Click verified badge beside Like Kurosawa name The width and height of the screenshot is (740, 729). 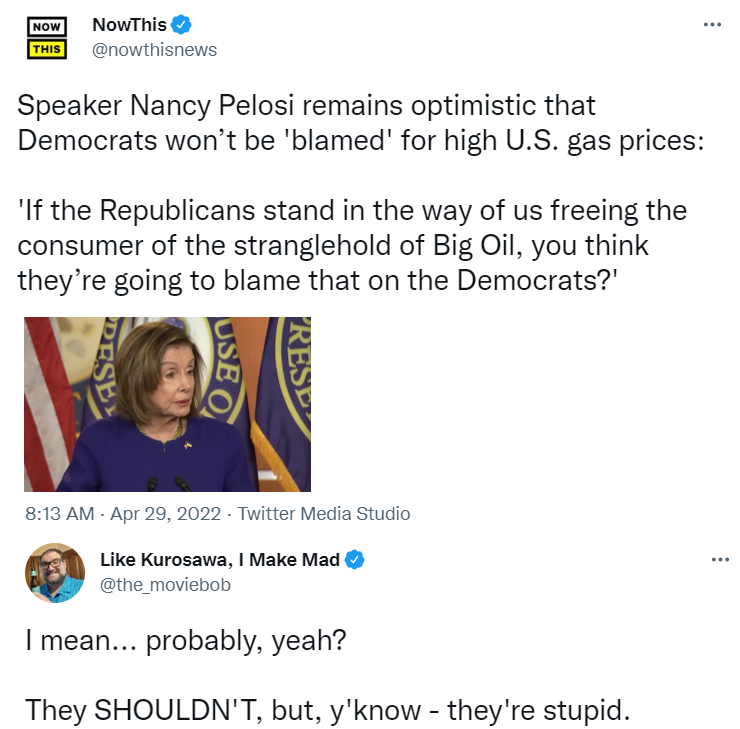354,560
